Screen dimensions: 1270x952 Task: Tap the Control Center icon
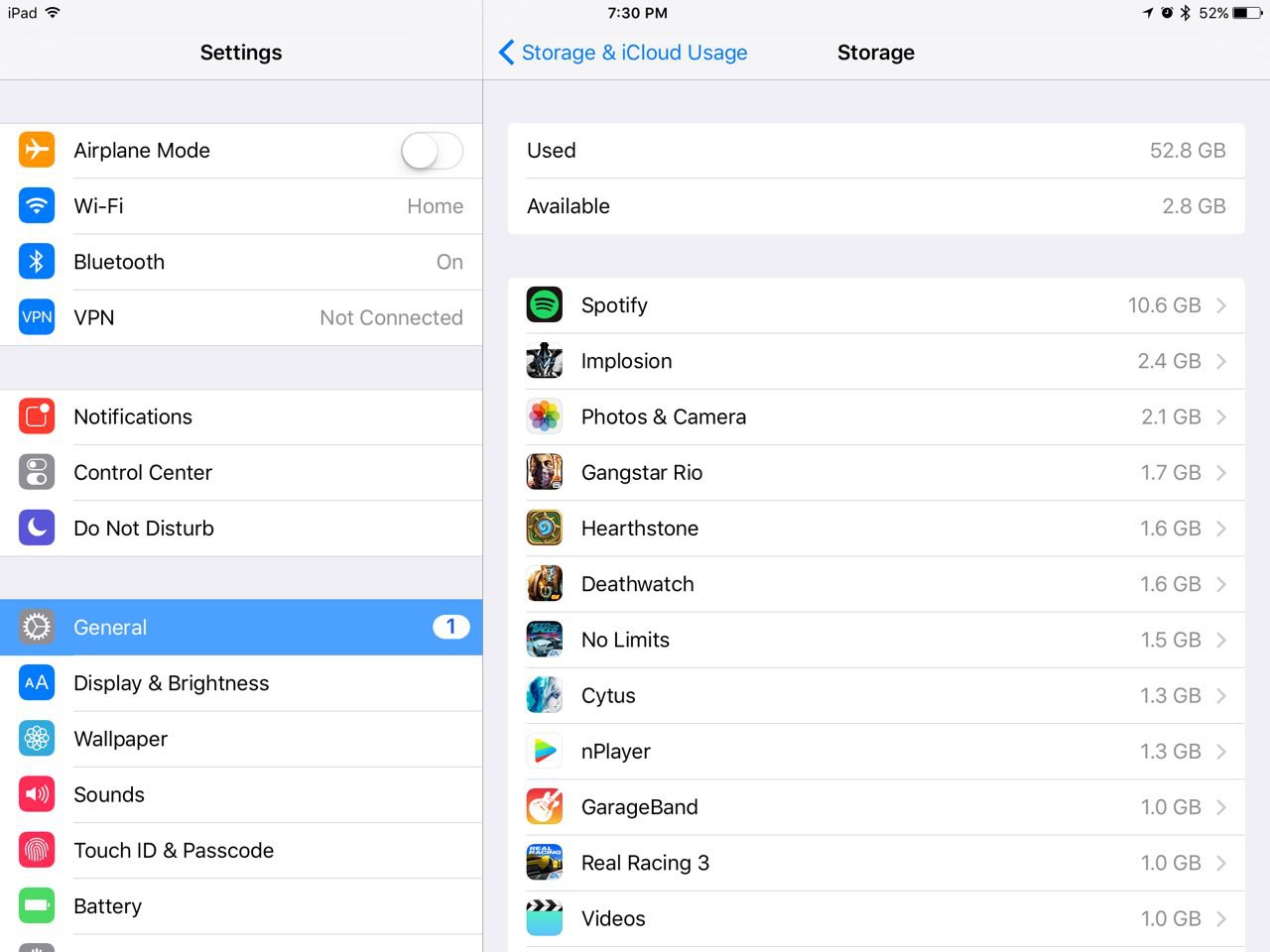tap(37, 472)
